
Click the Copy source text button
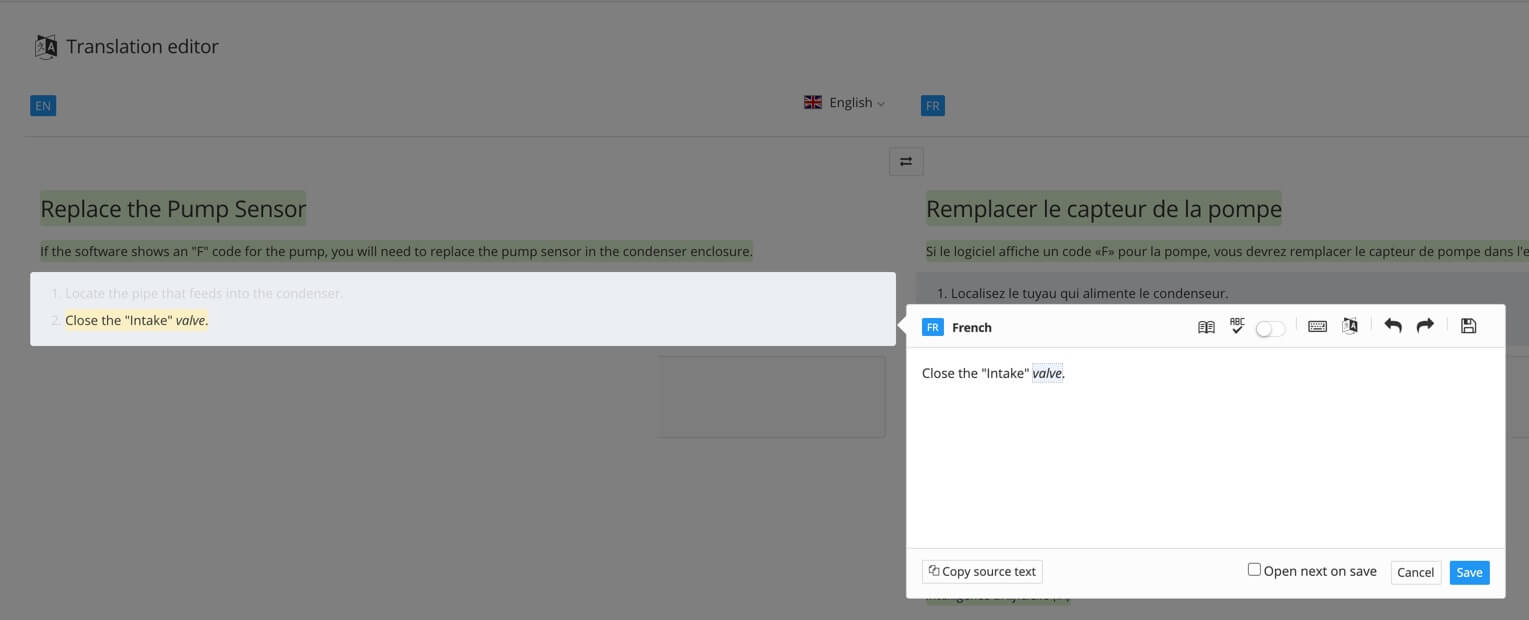982,572
